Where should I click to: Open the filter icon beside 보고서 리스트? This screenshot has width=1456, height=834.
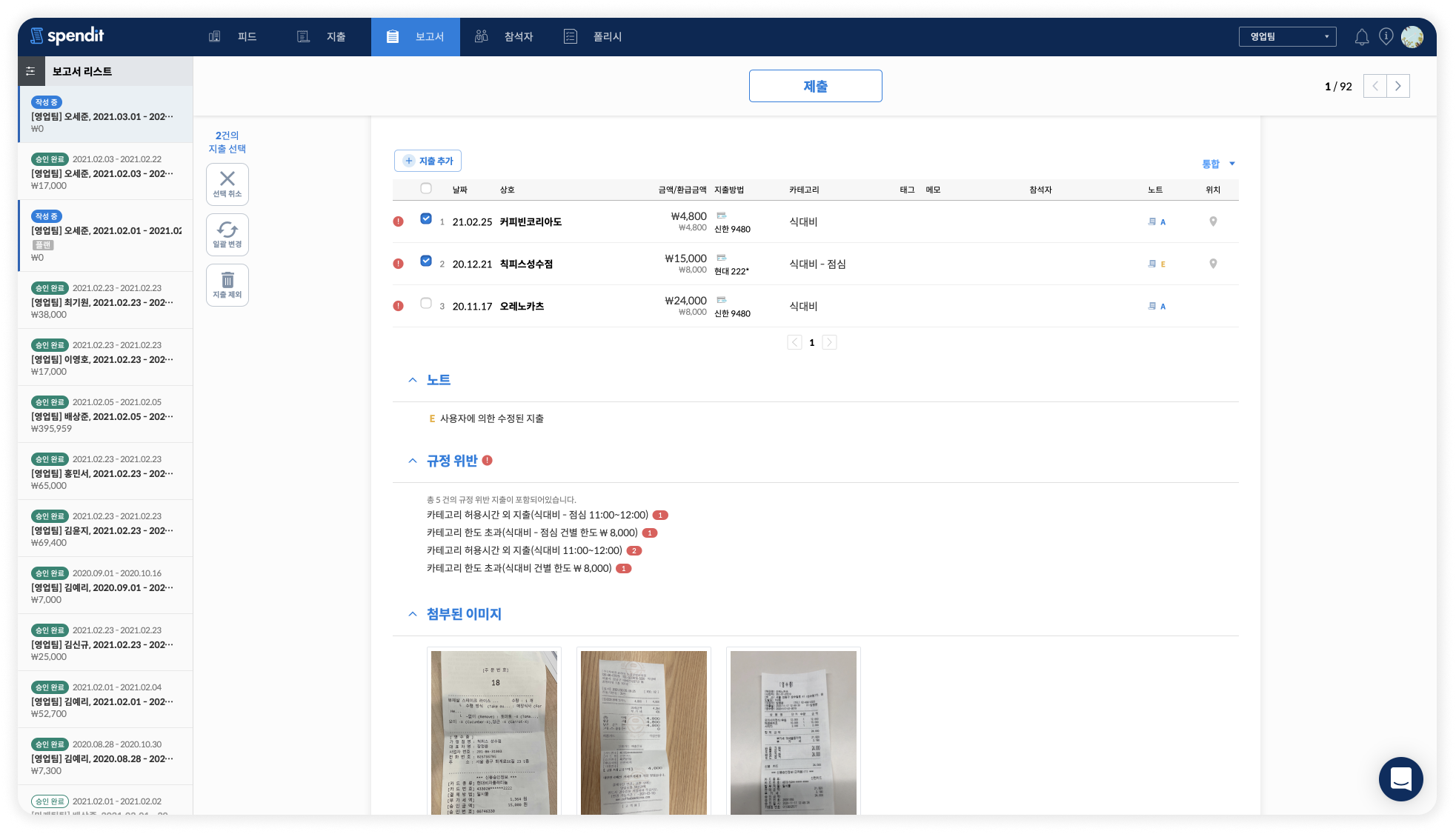tap(31, 70)
